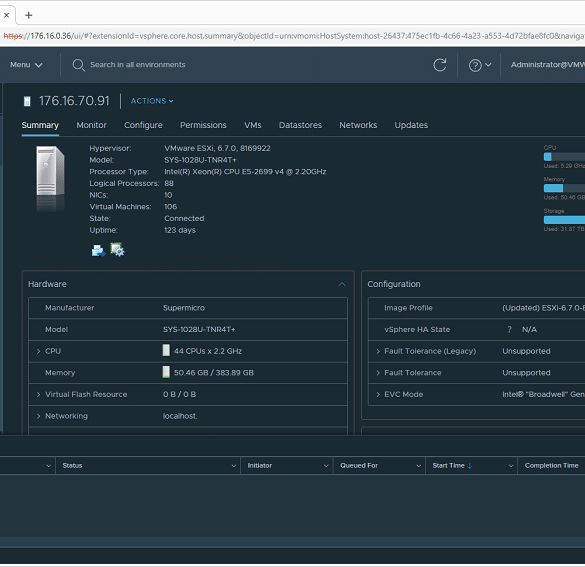585x567 pixels.
Task: Click the 44 CPUs x 2.2 GHz value
Action: 208,351
